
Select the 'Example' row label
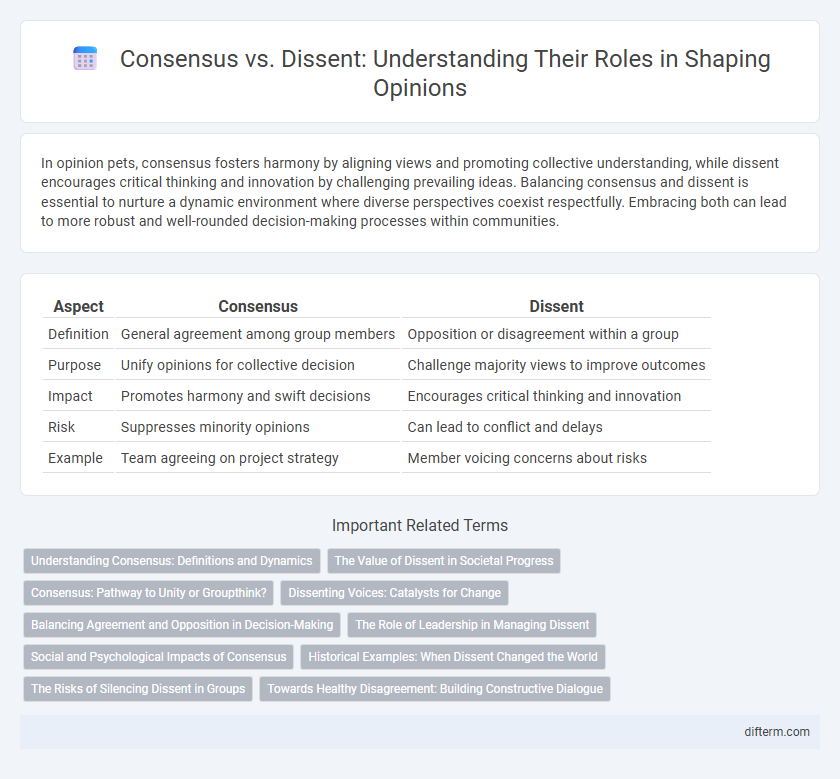76,459
